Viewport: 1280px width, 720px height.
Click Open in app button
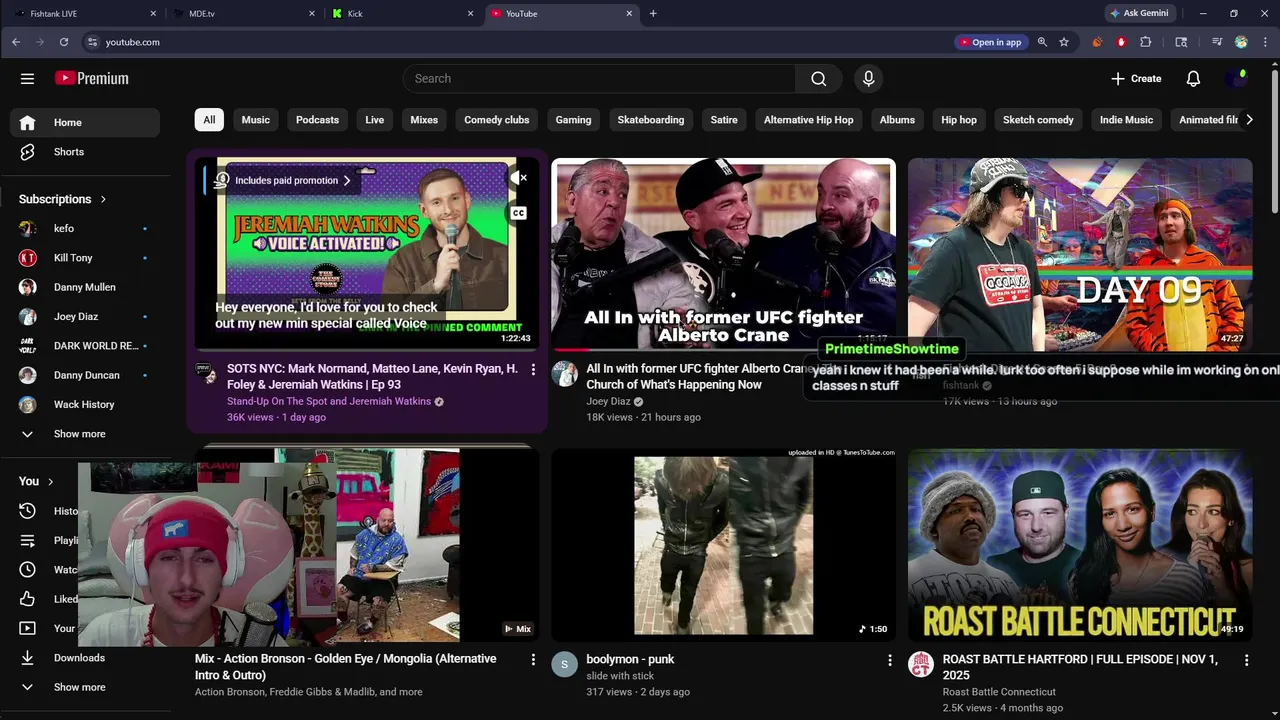[x=990, y=42]
